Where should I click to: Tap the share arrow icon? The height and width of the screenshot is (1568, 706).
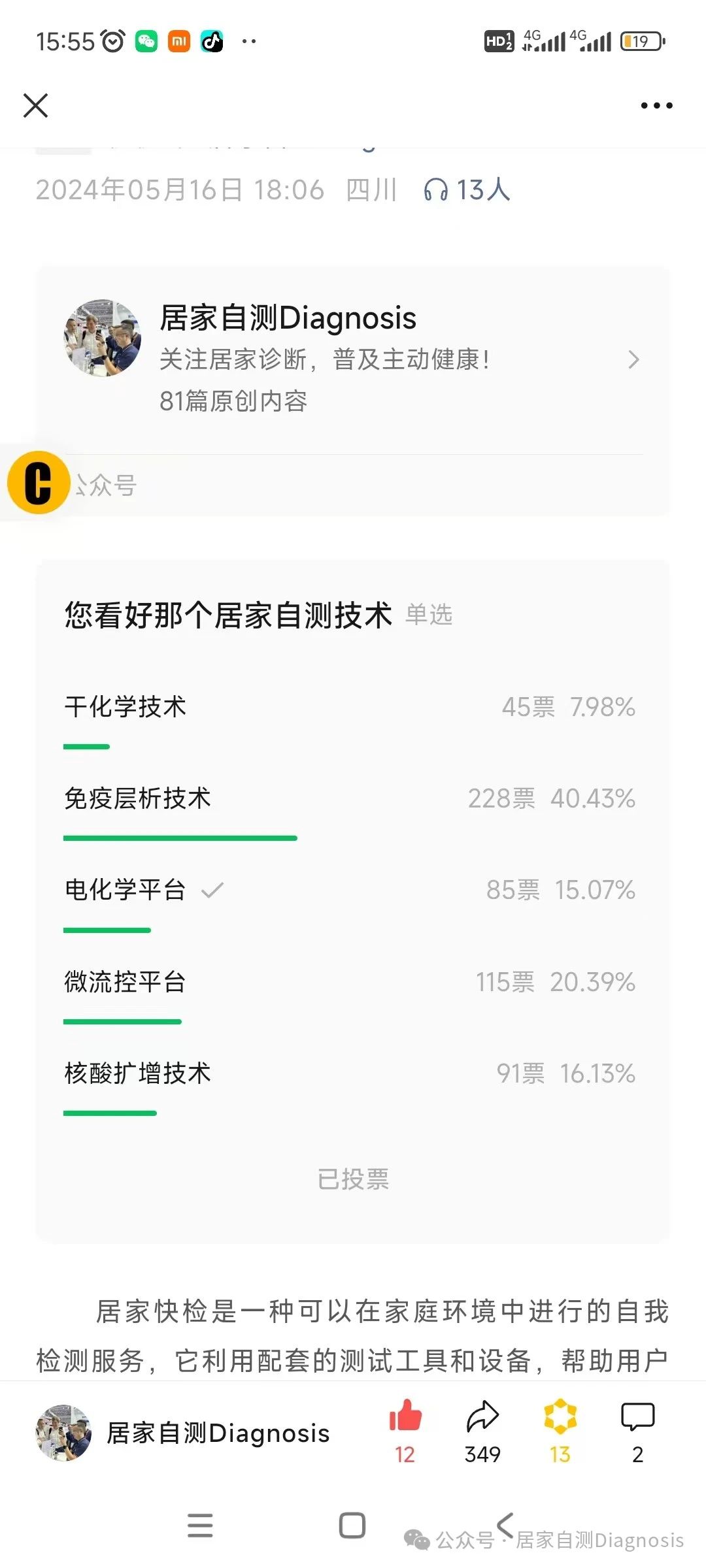(482, 1416)
